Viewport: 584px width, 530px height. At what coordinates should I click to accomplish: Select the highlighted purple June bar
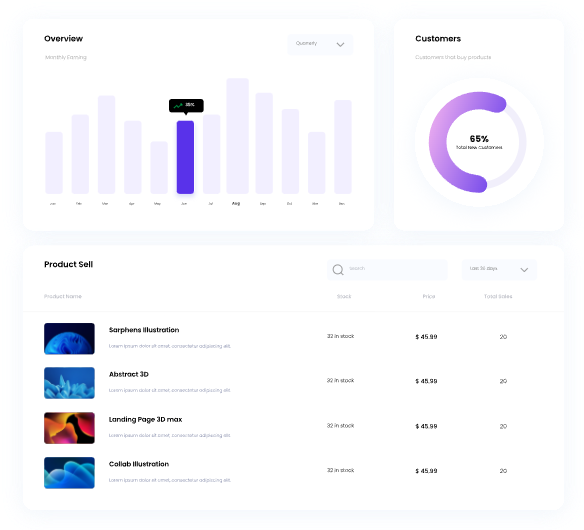tap(185, 157)
